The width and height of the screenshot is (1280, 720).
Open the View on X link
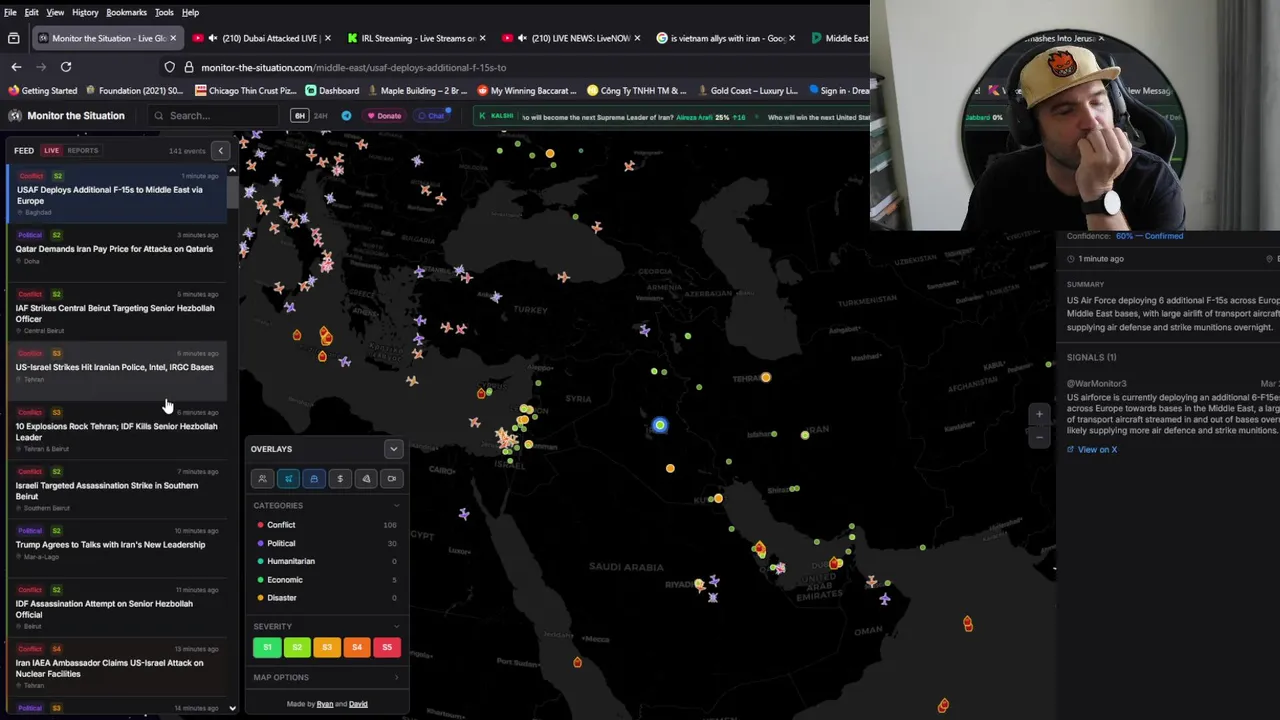click(1092, 450)
